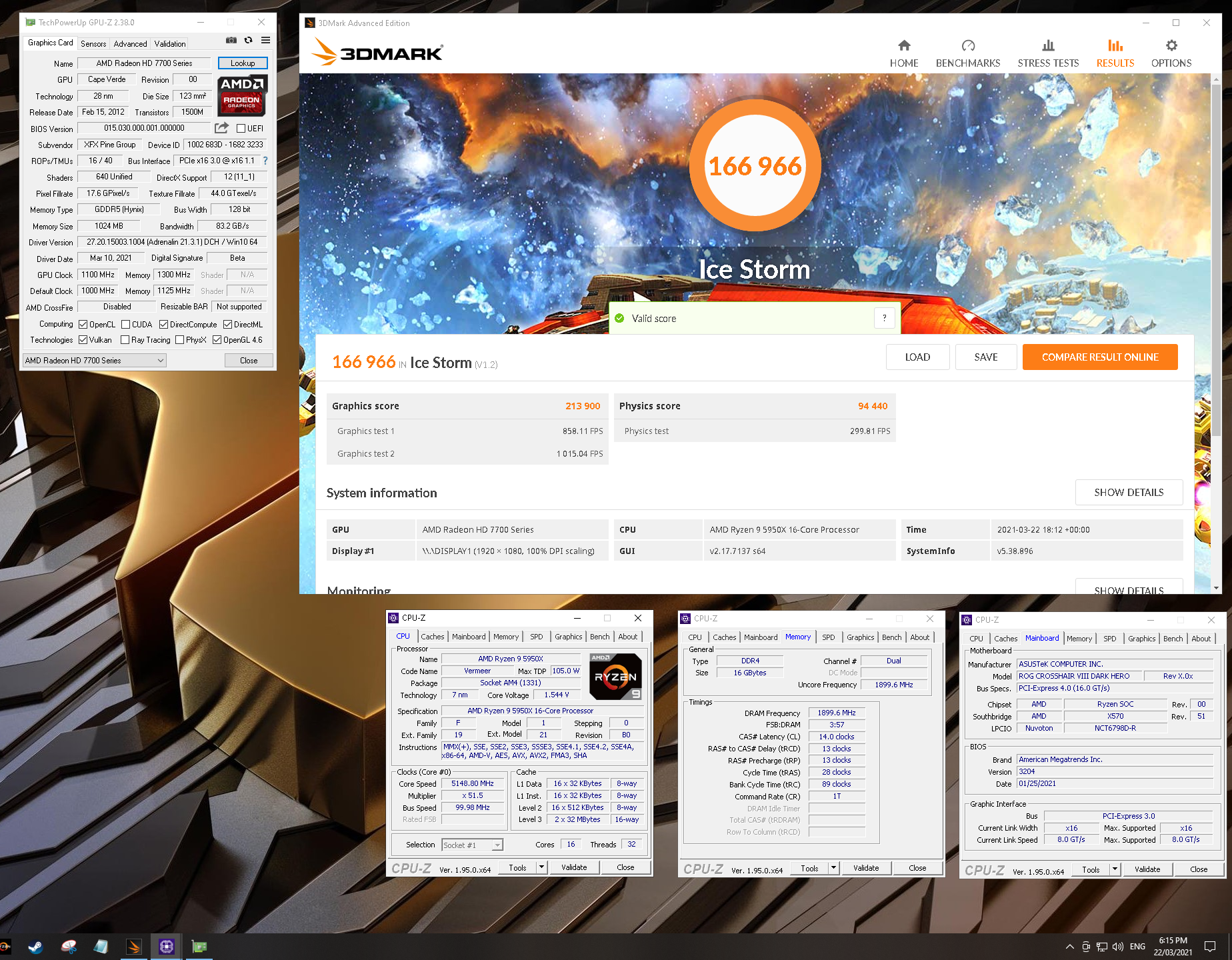Switch to CPU-Z in the taskbar

166,946
